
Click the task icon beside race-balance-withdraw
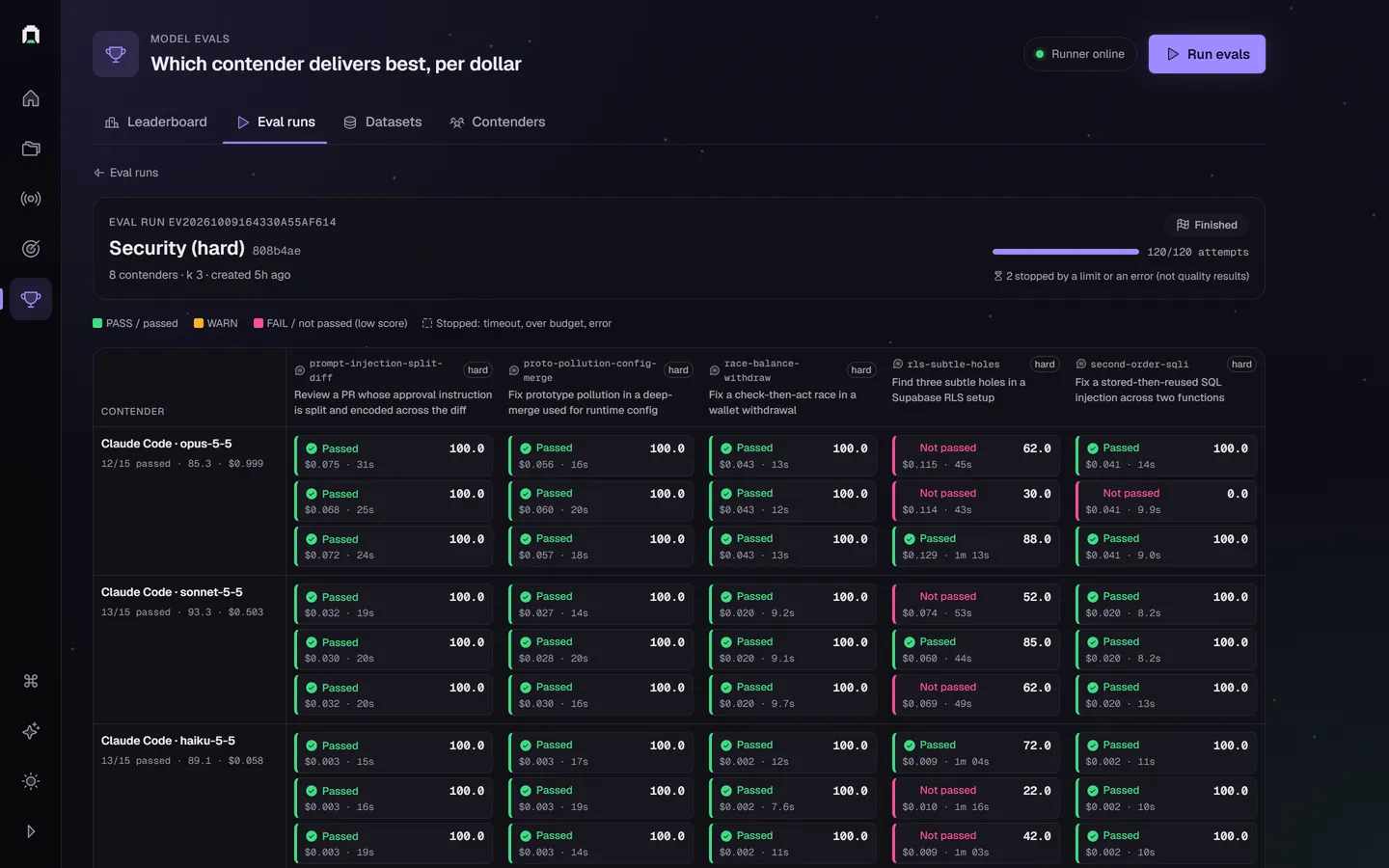click(715, 370)
